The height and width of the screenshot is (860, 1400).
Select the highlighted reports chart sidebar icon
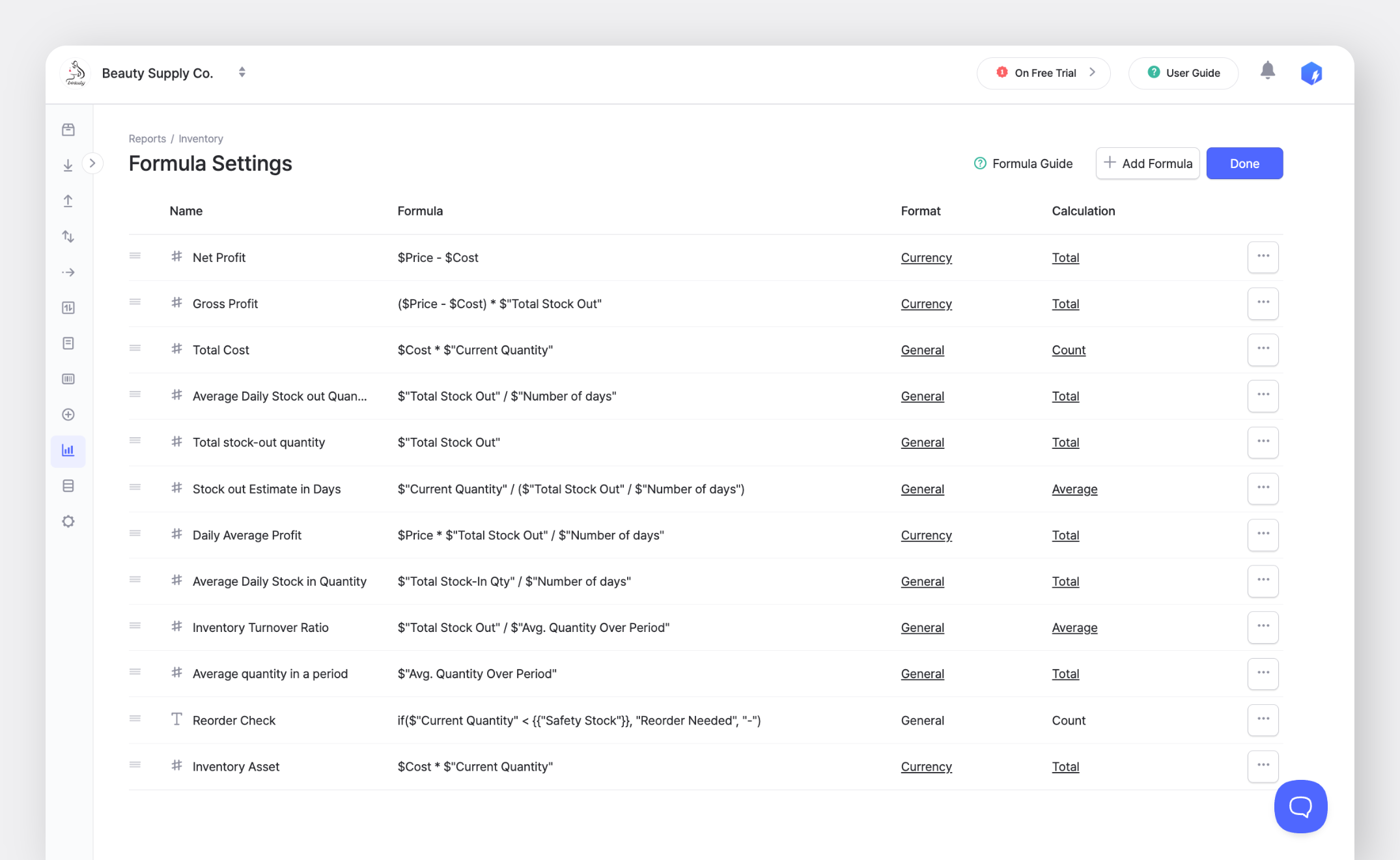coord(68,450)
